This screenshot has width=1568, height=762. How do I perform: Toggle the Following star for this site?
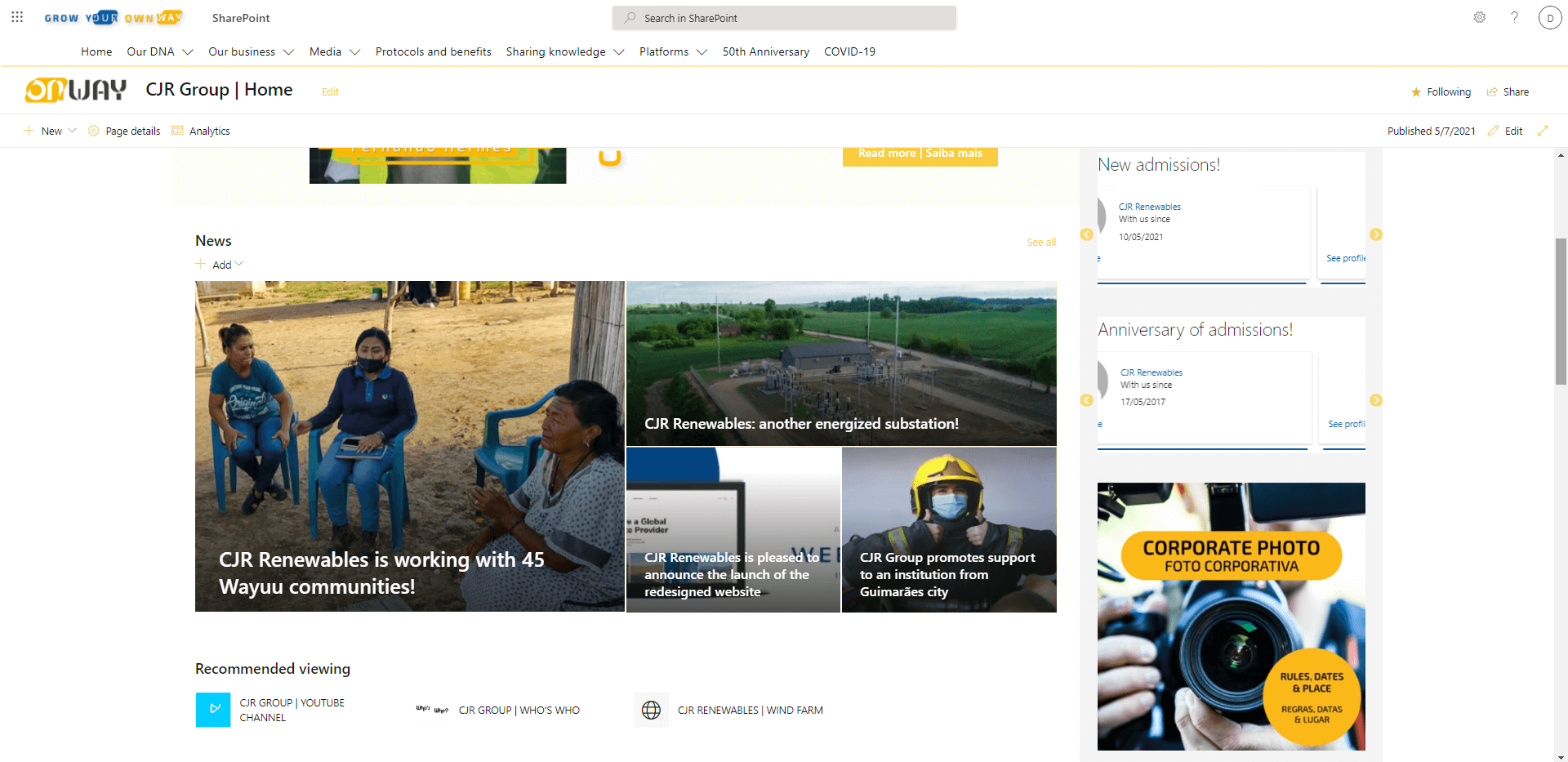(x=1416, y=91)
